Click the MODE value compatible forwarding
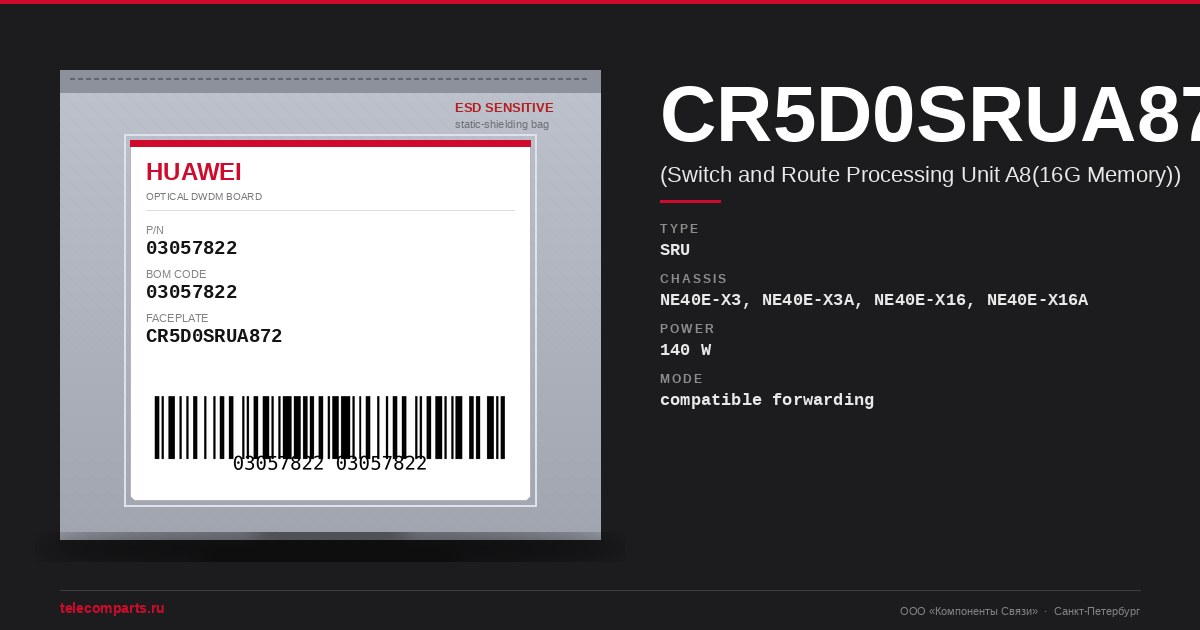1200x630 pixels. point(767,400)
